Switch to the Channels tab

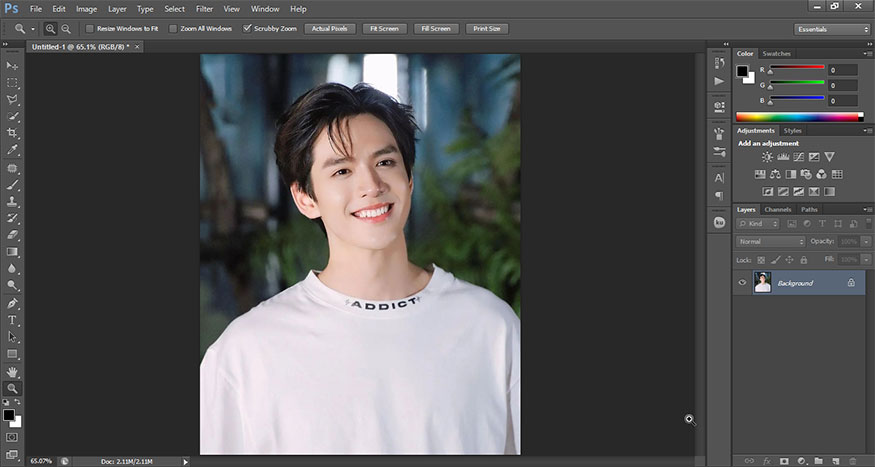click(777, 209)
